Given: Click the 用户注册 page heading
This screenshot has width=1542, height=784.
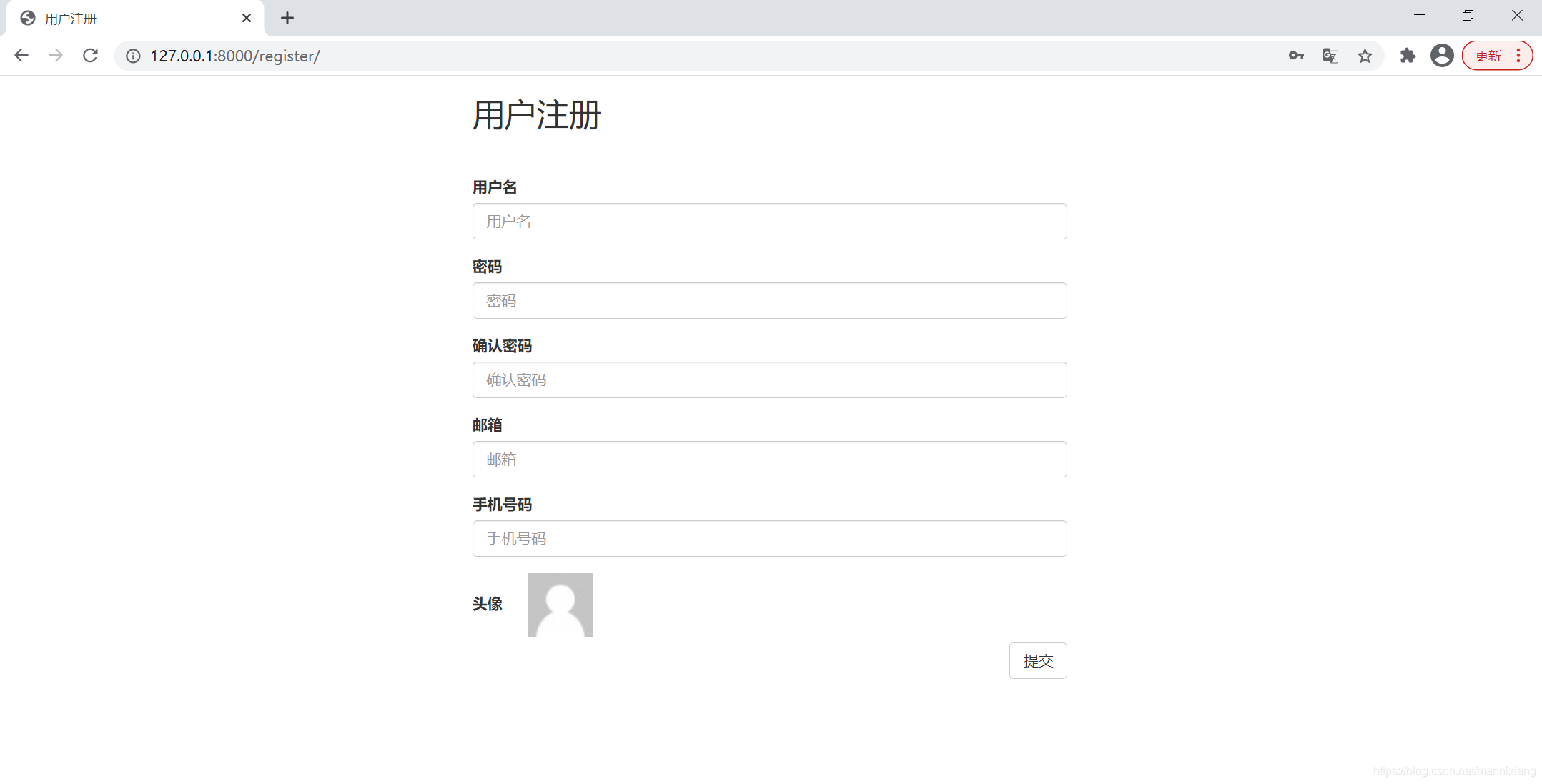Looking at the screenshot, I should point(536,115).
